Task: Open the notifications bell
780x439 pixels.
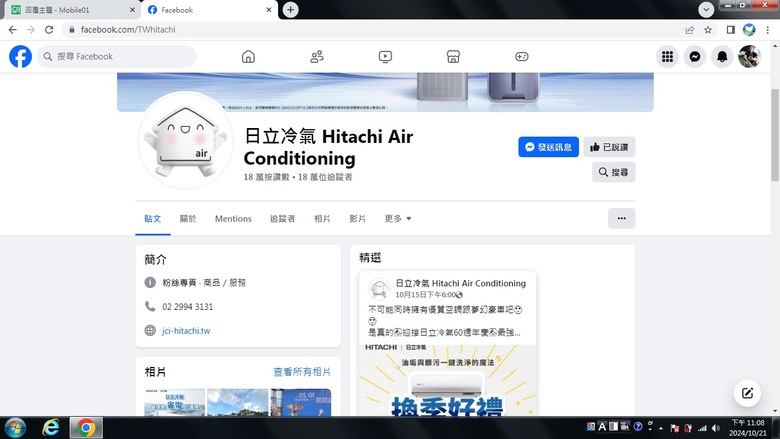Action: [x=722, y=57]
